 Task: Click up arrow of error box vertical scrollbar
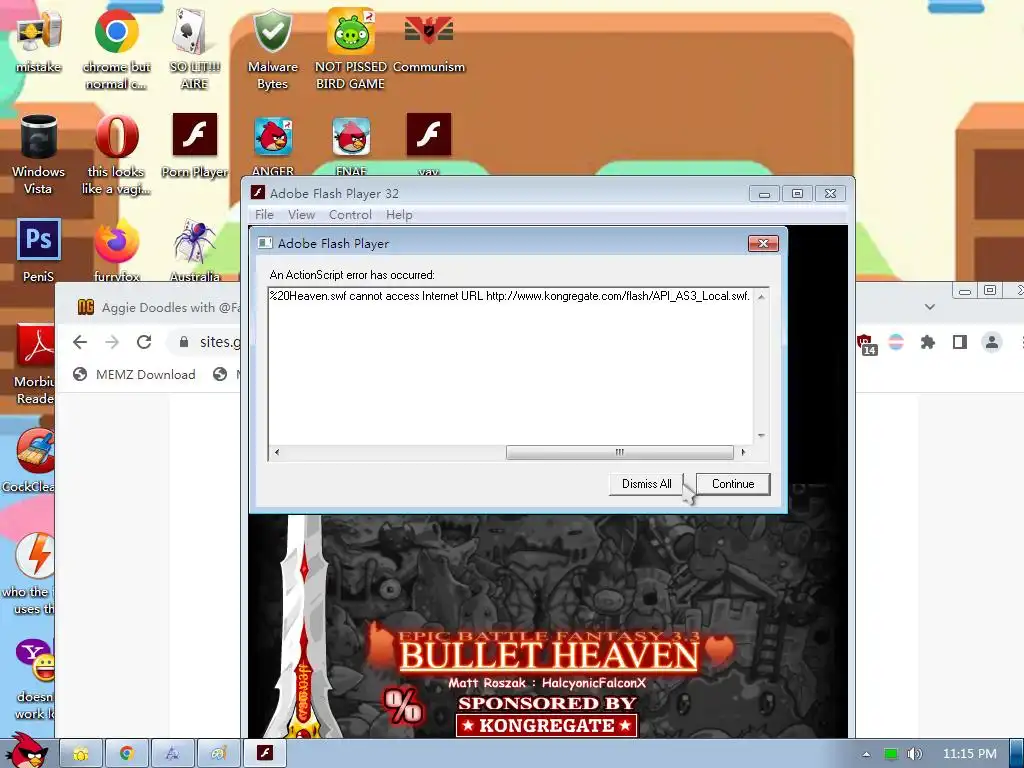click(761, 297)
